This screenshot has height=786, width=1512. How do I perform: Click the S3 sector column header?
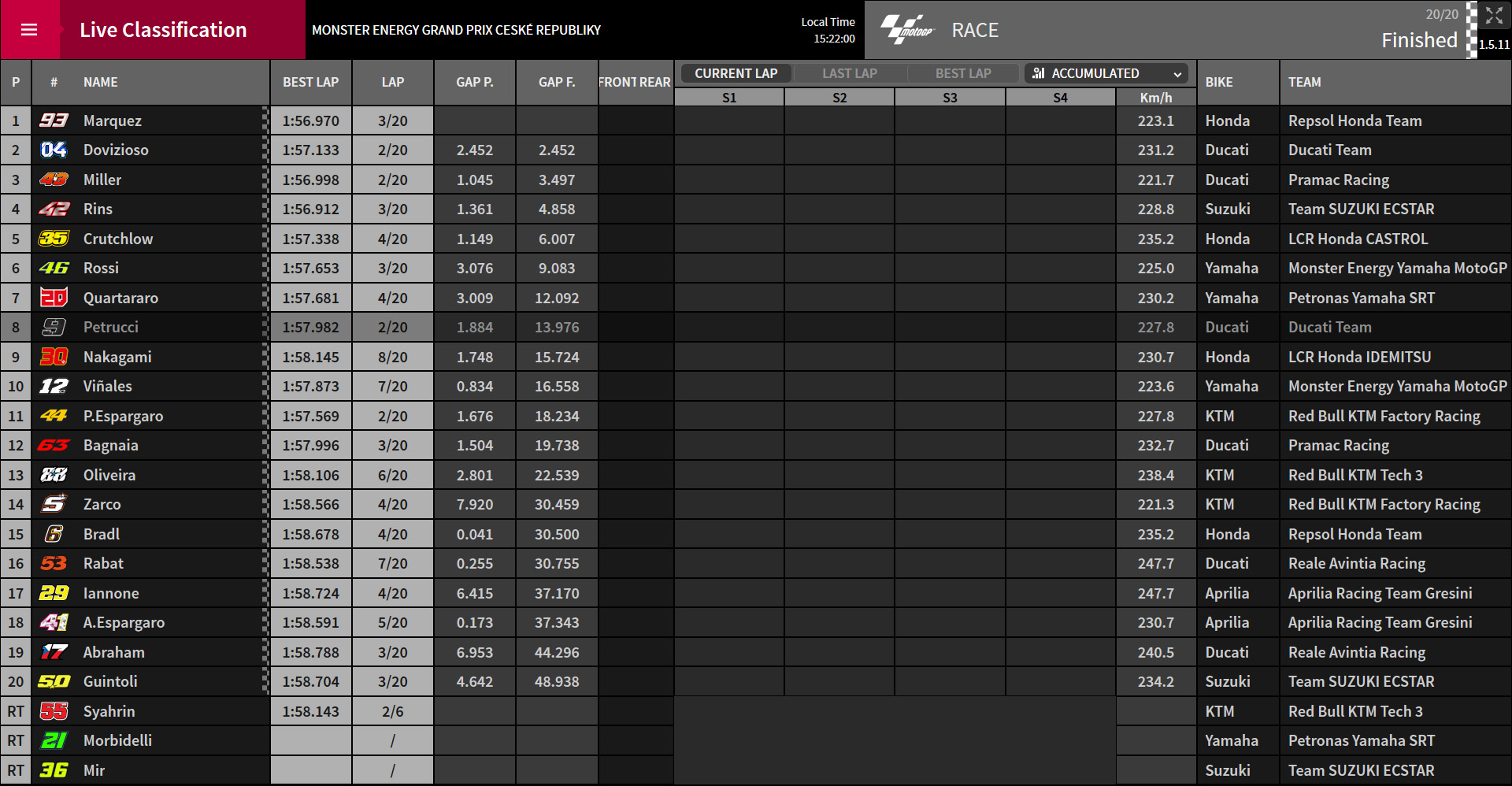(x=950, y=98)
